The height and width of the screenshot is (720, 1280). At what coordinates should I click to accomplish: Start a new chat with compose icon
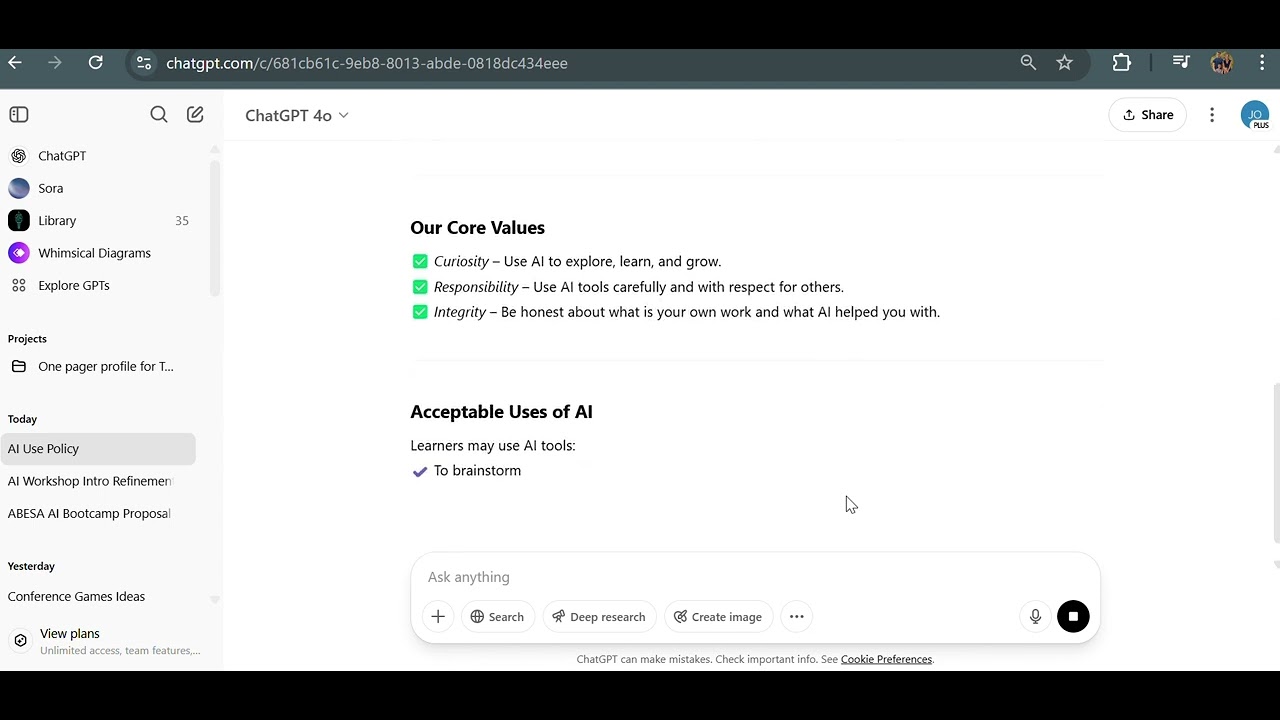tap(195, 115)
